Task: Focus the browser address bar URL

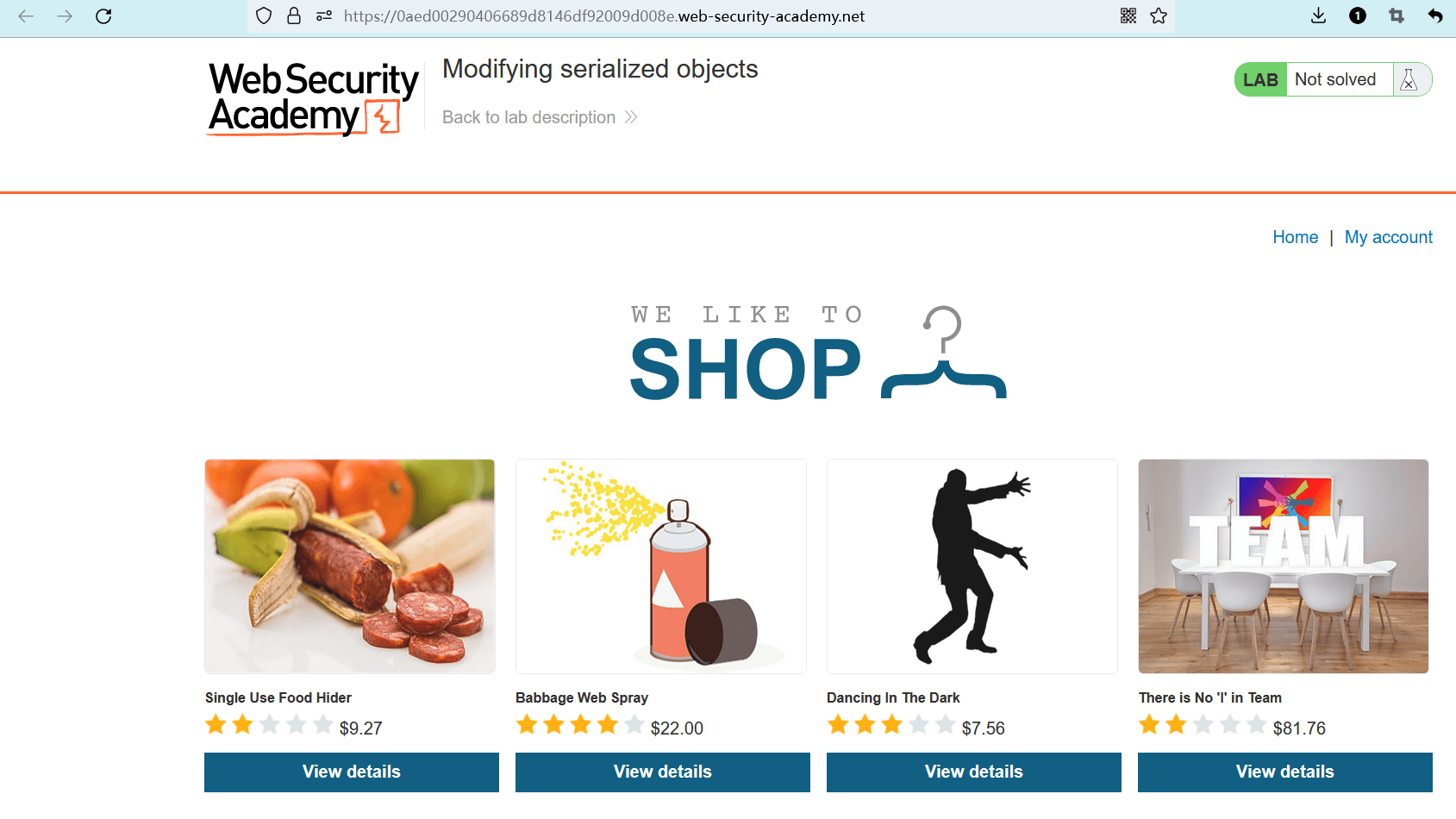Action: (603, 16)
